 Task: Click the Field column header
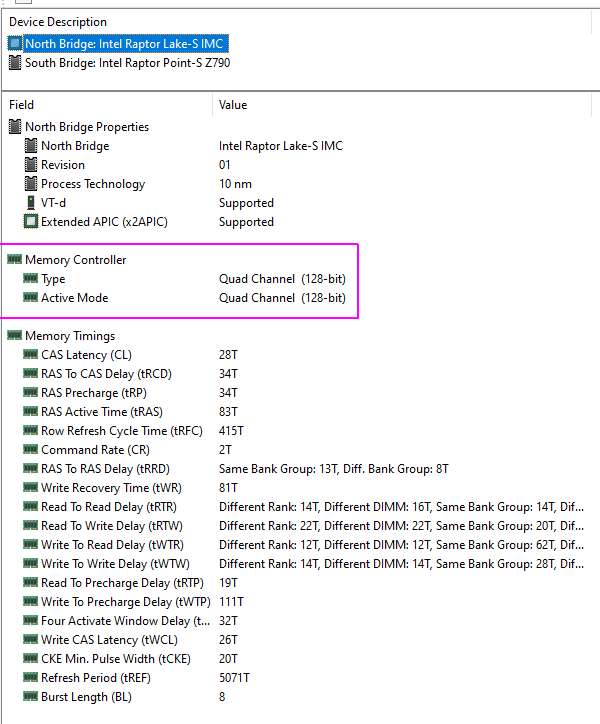pyautogui.click(x=21, y=105)
